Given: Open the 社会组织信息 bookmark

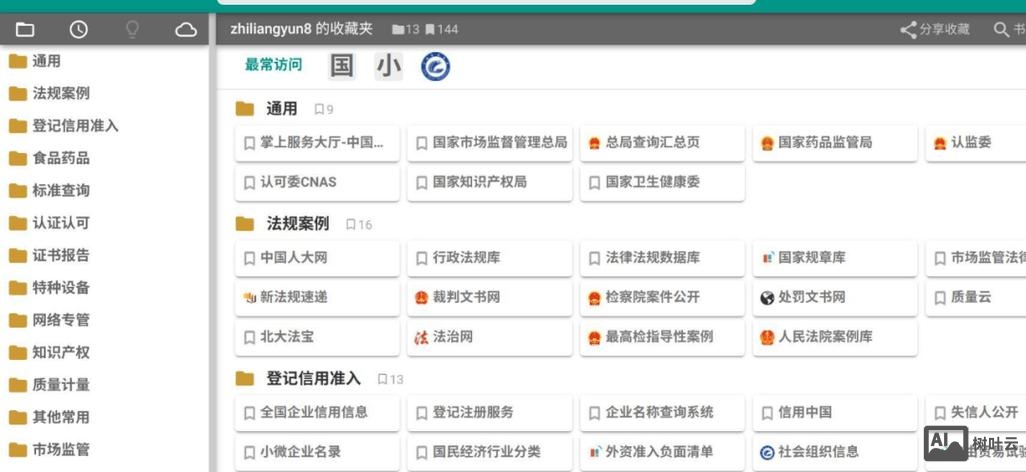Looking at the screenshot, I should point(835,453).
